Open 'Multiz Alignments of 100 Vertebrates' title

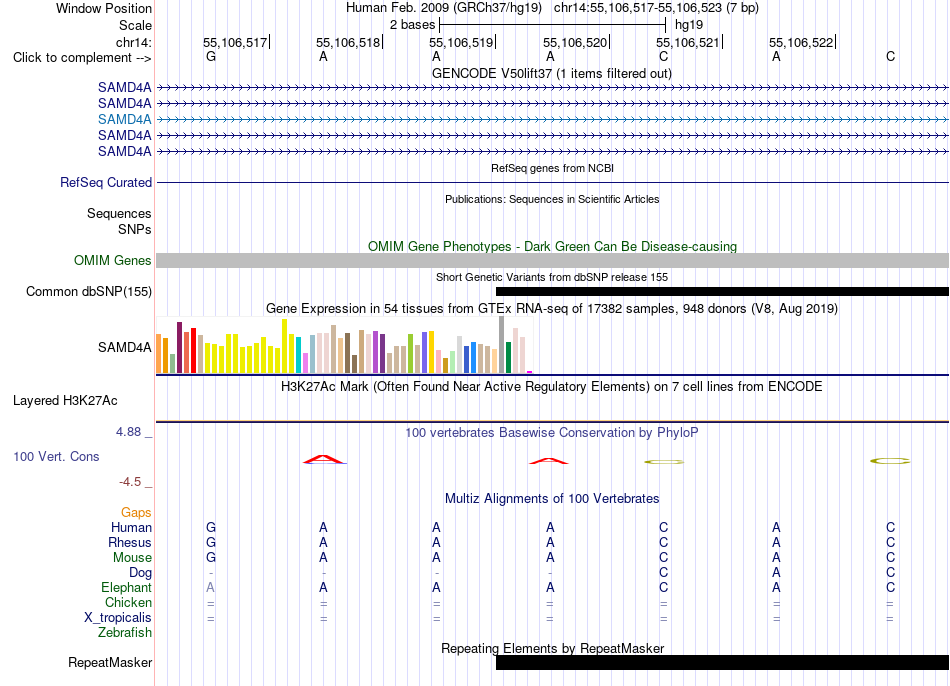[552, 499]
